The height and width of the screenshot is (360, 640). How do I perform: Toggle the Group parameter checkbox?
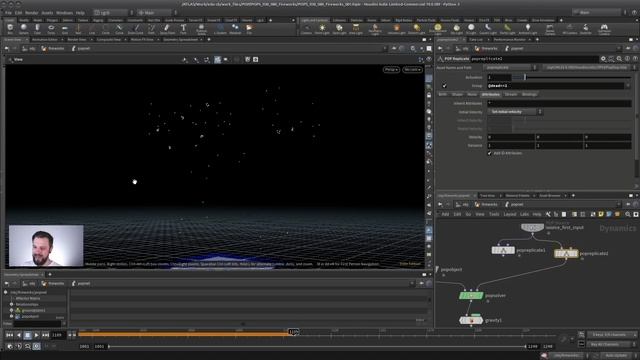coord(444,86)
